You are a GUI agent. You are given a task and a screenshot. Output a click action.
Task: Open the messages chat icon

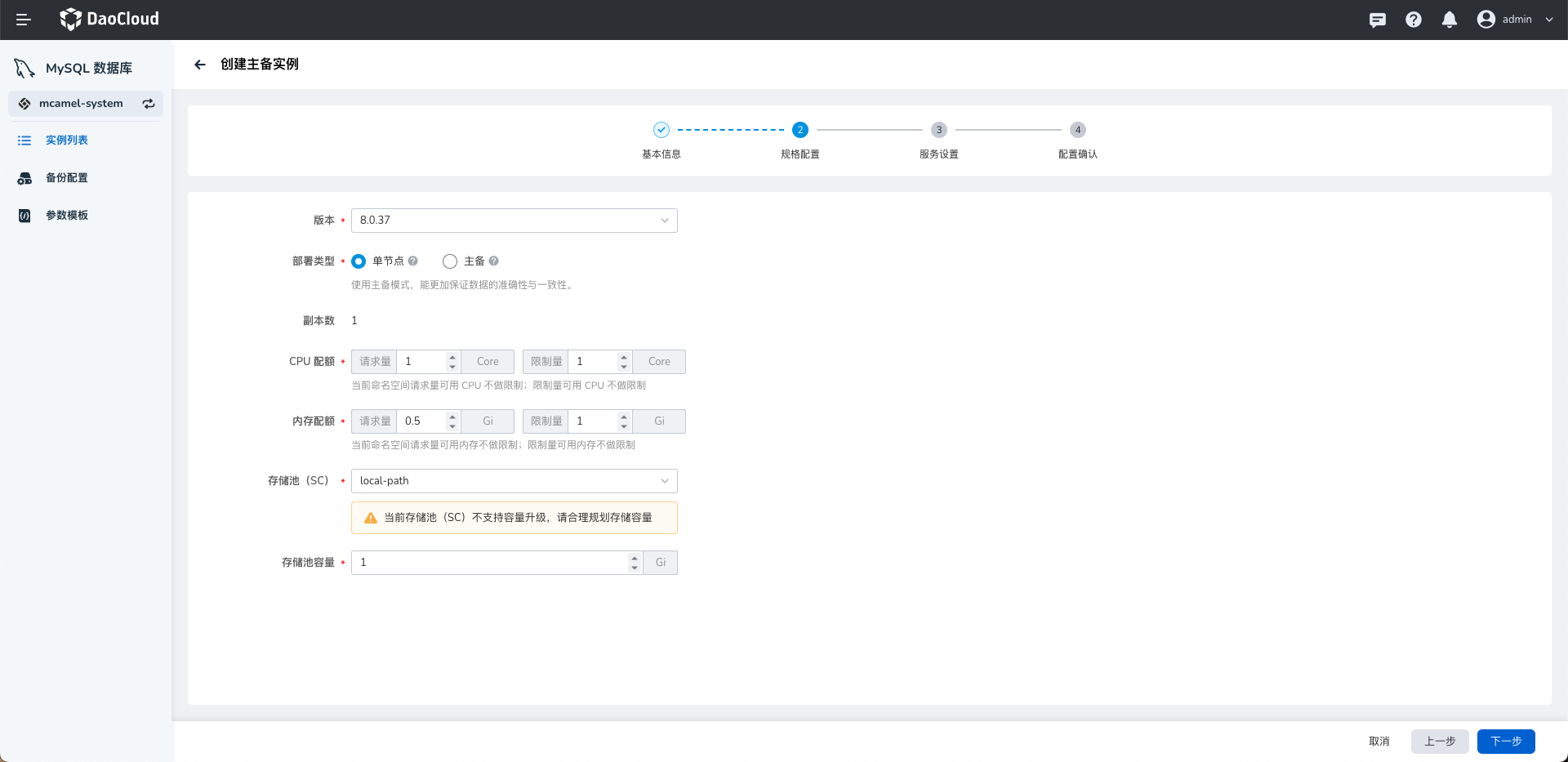pyautogui.click(x=1377, y=20)
